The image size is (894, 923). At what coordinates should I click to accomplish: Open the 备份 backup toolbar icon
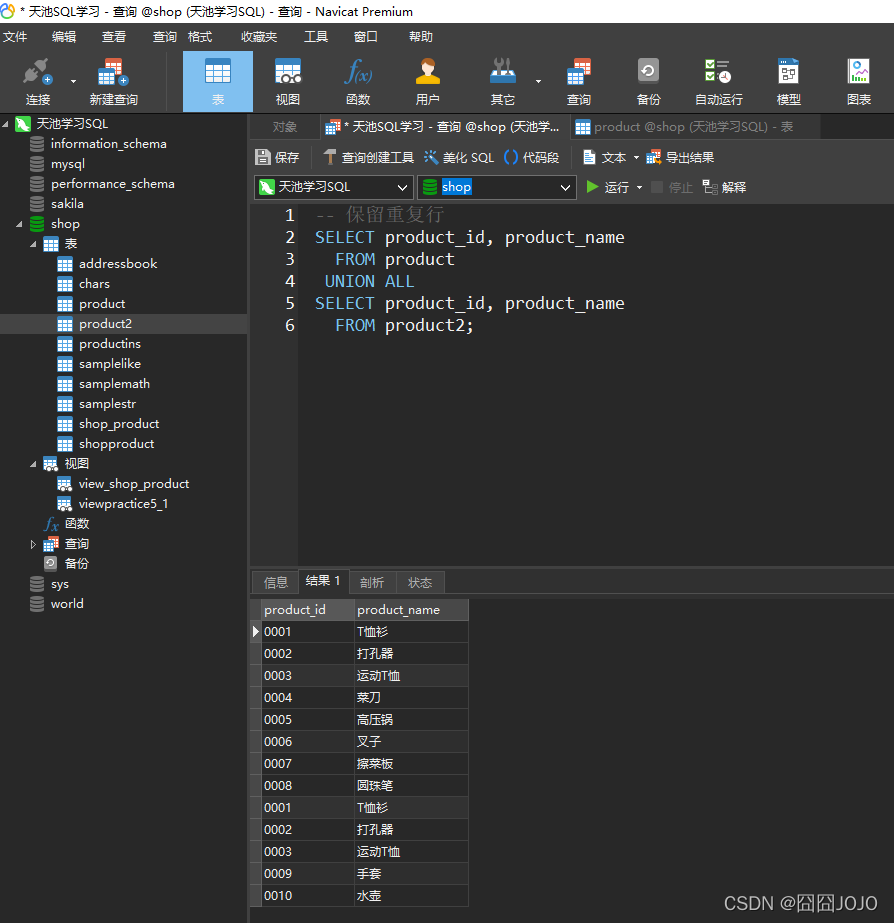coord(649,81)
